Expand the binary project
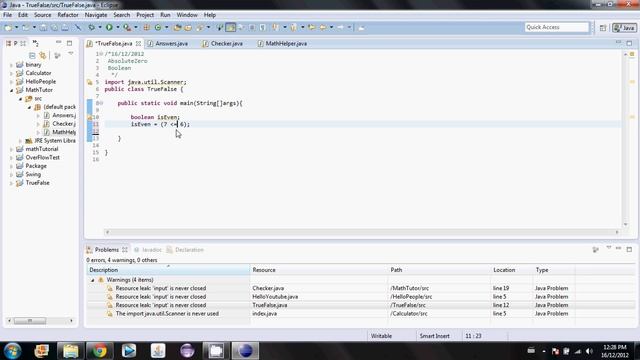Viewport: 640px width, 360px height. point(11,65)
